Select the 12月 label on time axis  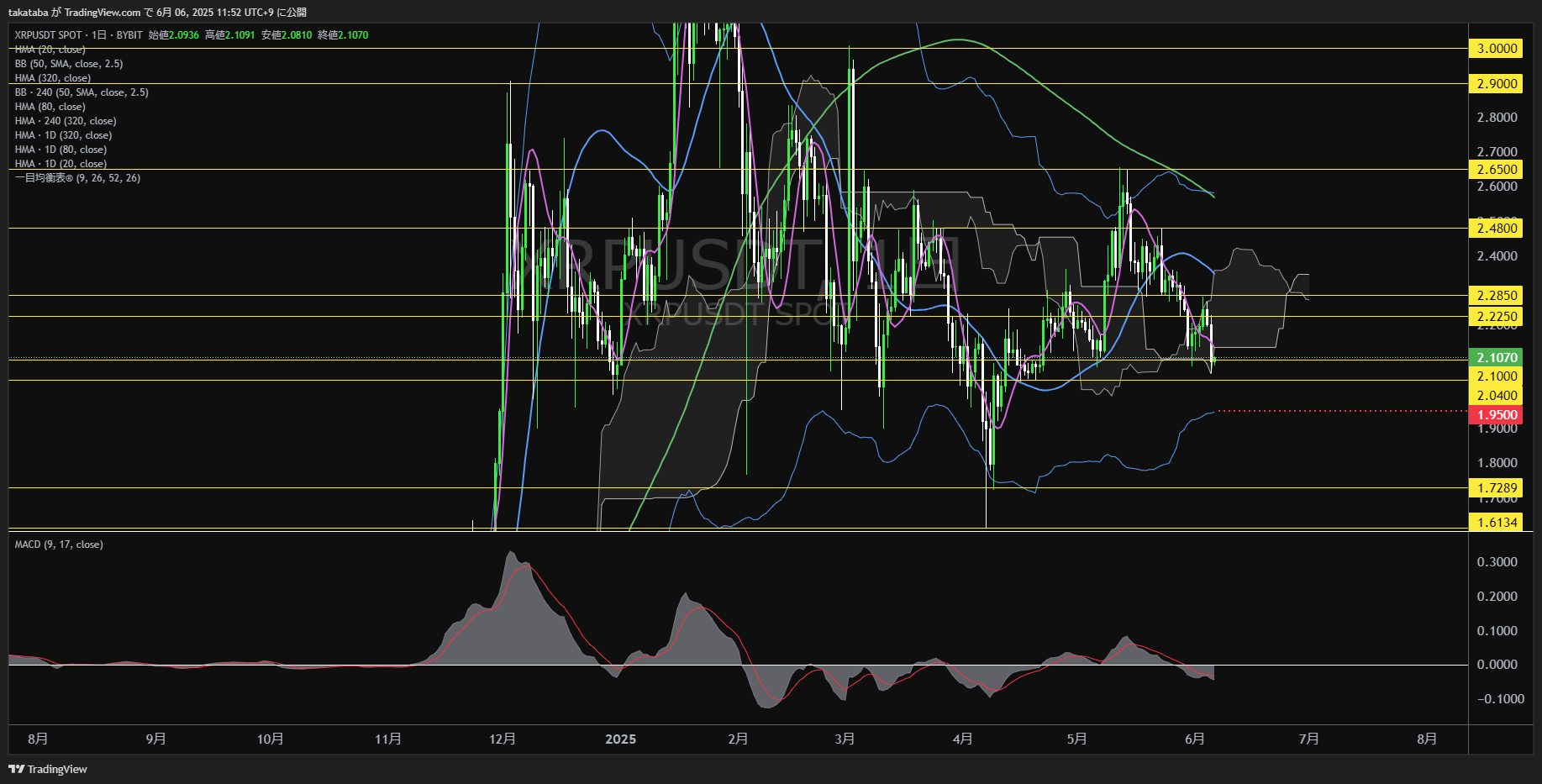[502, 739]
